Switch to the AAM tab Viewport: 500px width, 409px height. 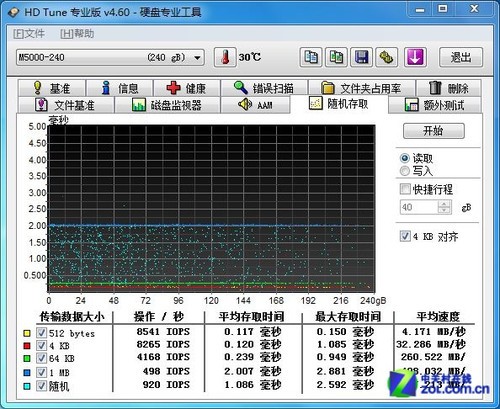pos(255,105)
